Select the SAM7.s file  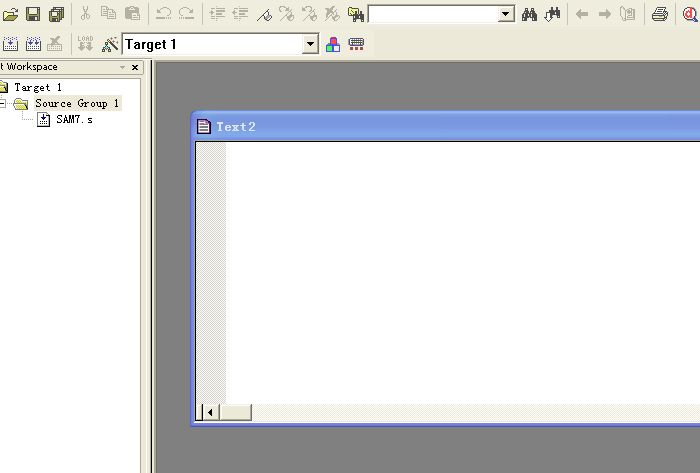click(74, 120)
